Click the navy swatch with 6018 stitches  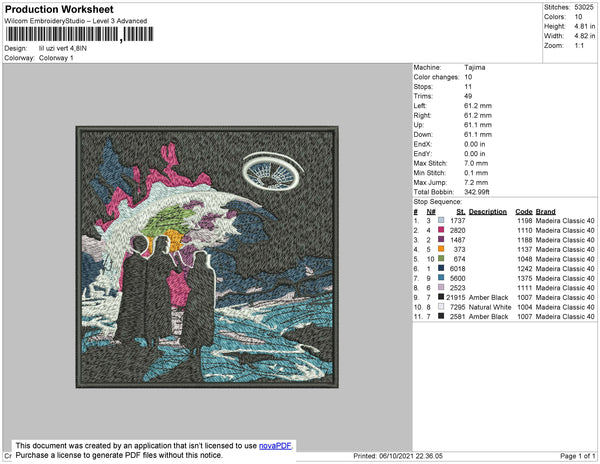point(441,268)
